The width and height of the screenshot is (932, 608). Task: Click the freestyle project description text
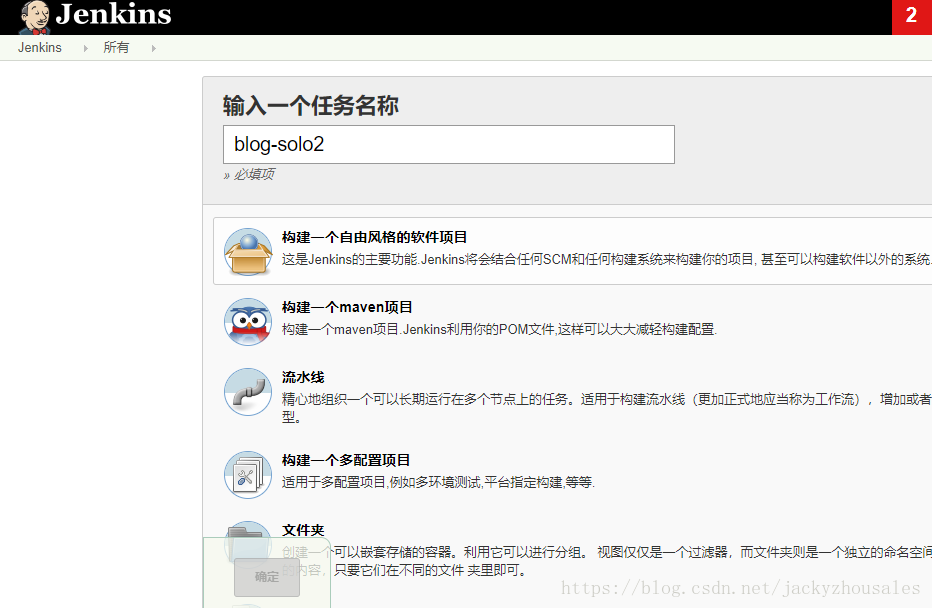pos(606,259)
